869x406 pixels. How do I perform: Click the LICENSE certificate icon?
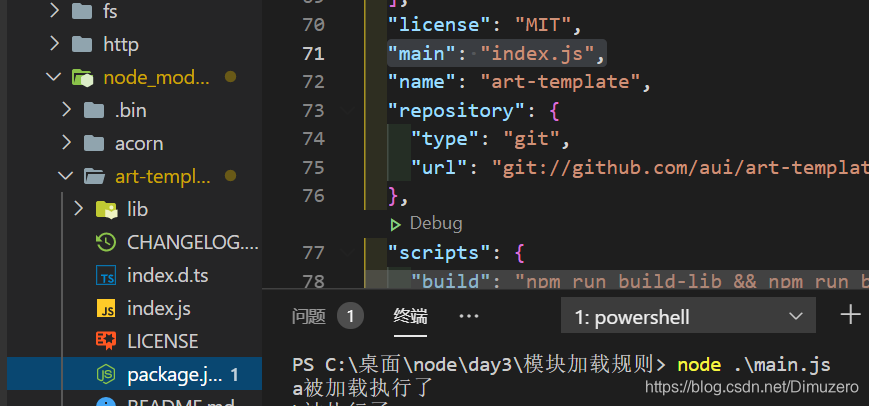click(106, 341)
